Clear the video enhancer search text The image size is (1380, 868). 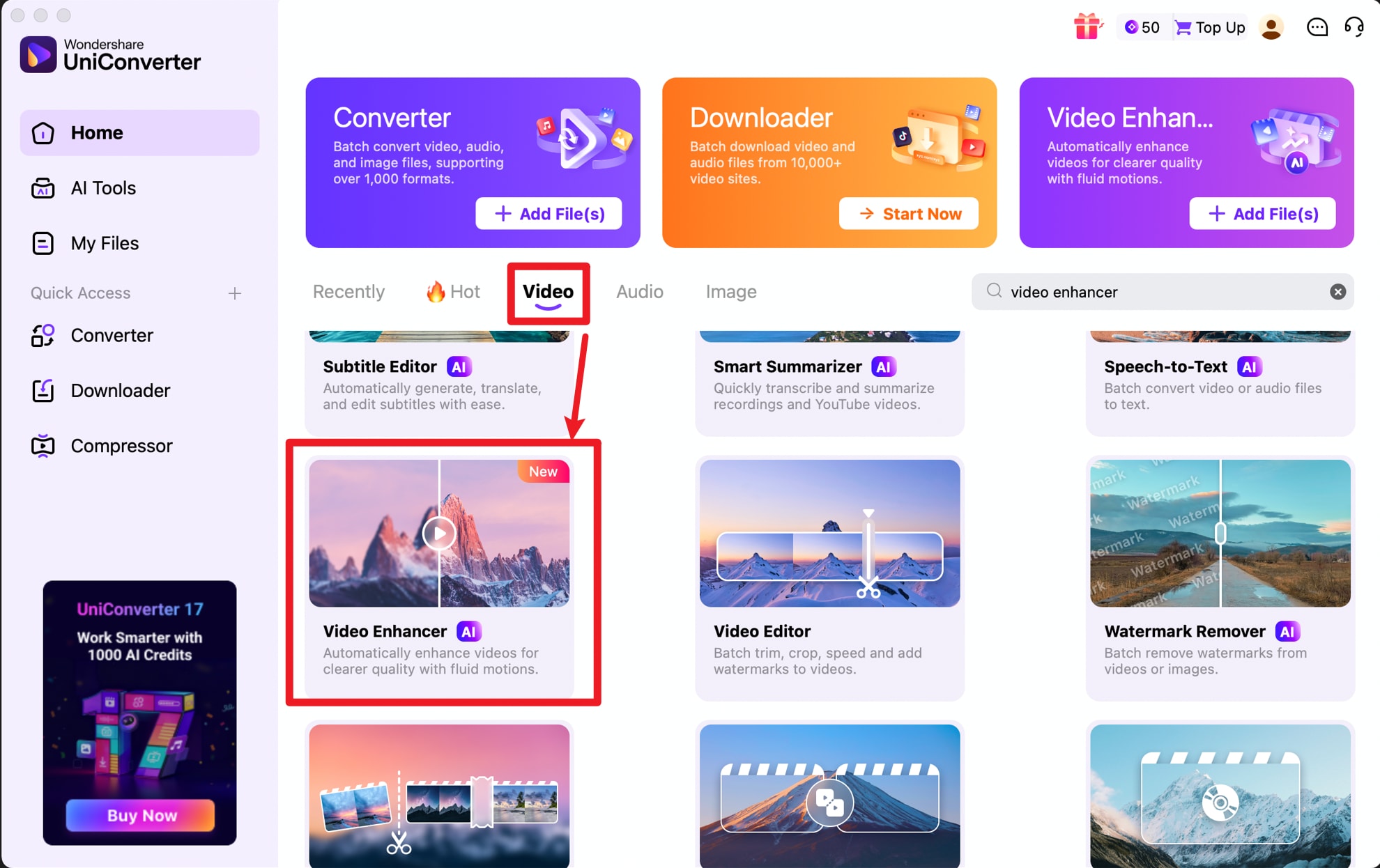point(1337,292)
